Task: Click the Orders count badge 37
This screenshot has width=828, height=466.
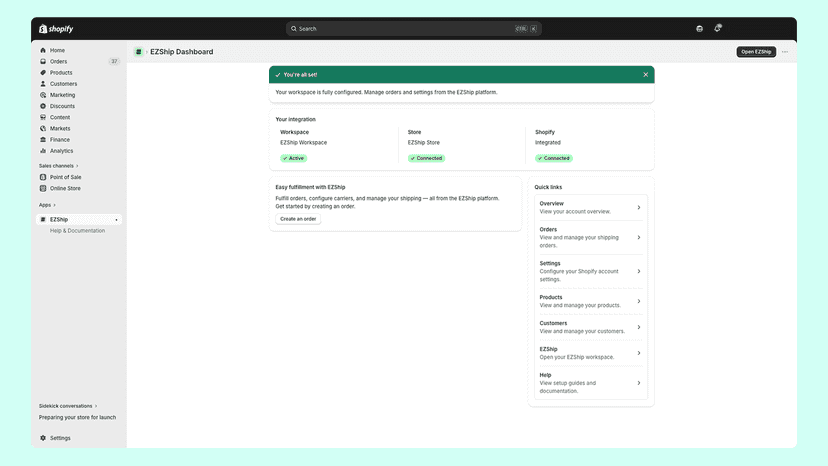Action: tap(114, 61)
